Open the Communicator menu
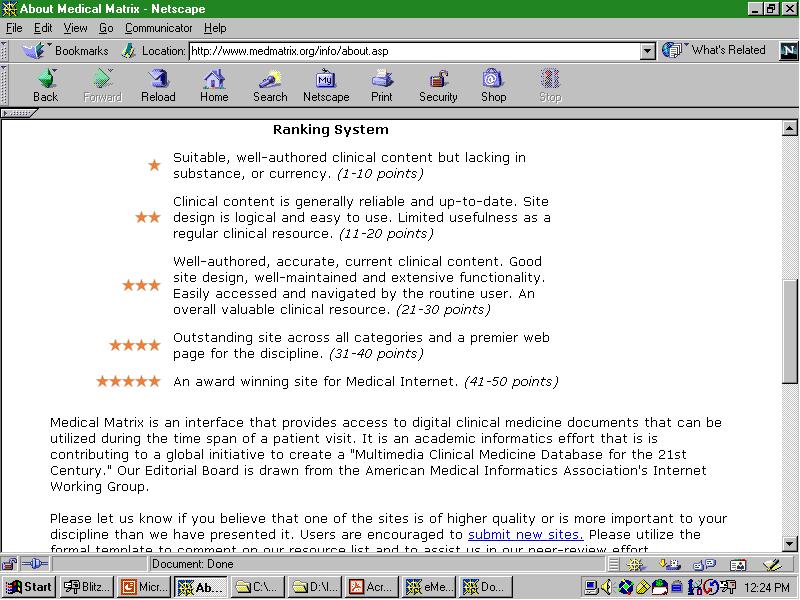 (x=159, y=28)
